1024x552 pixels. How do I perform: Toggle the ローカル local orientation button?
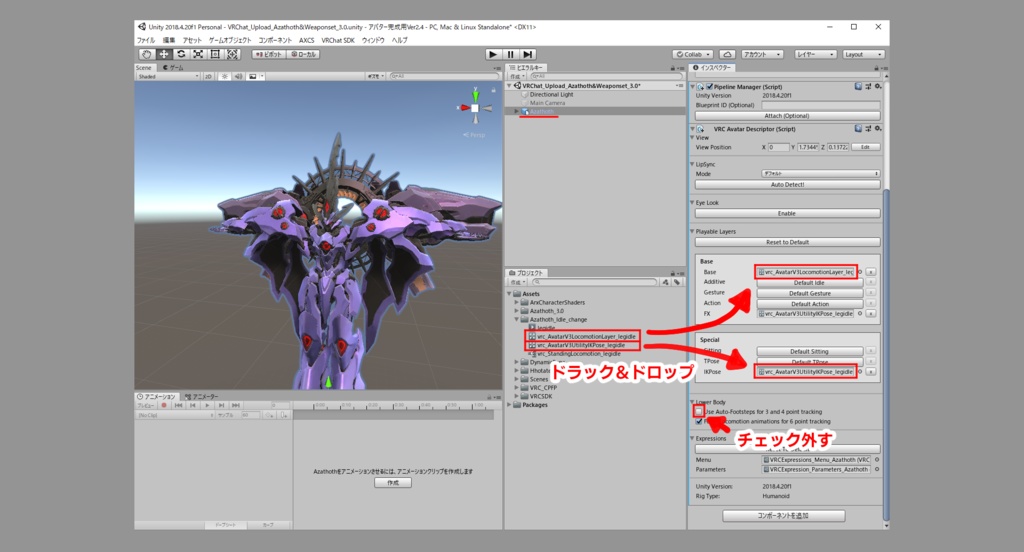pyautogui.click(x=303, y=54)
